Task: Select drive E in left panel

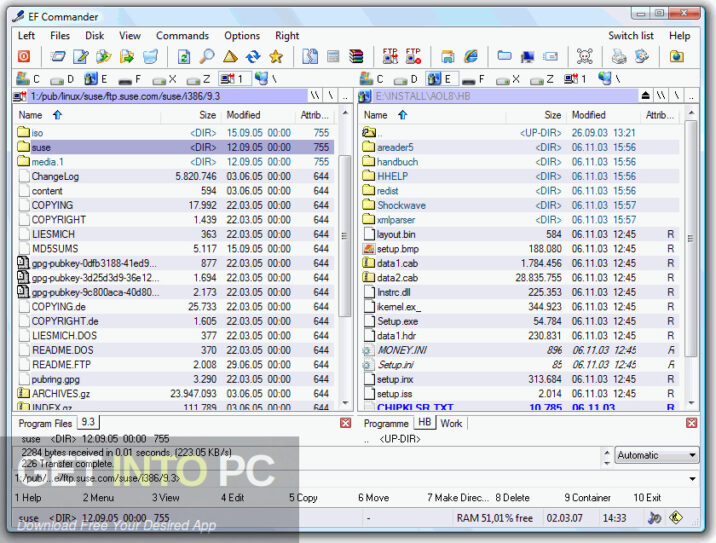Action: click(96, 79)
